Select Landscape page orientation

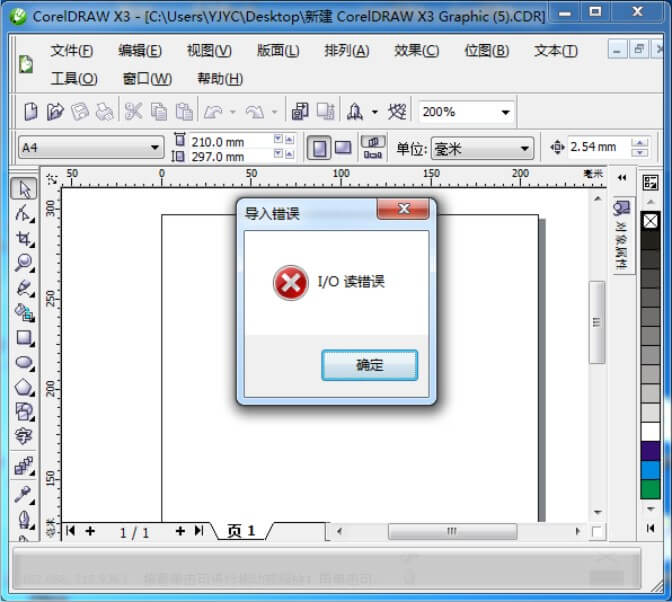tap(343, 148)
